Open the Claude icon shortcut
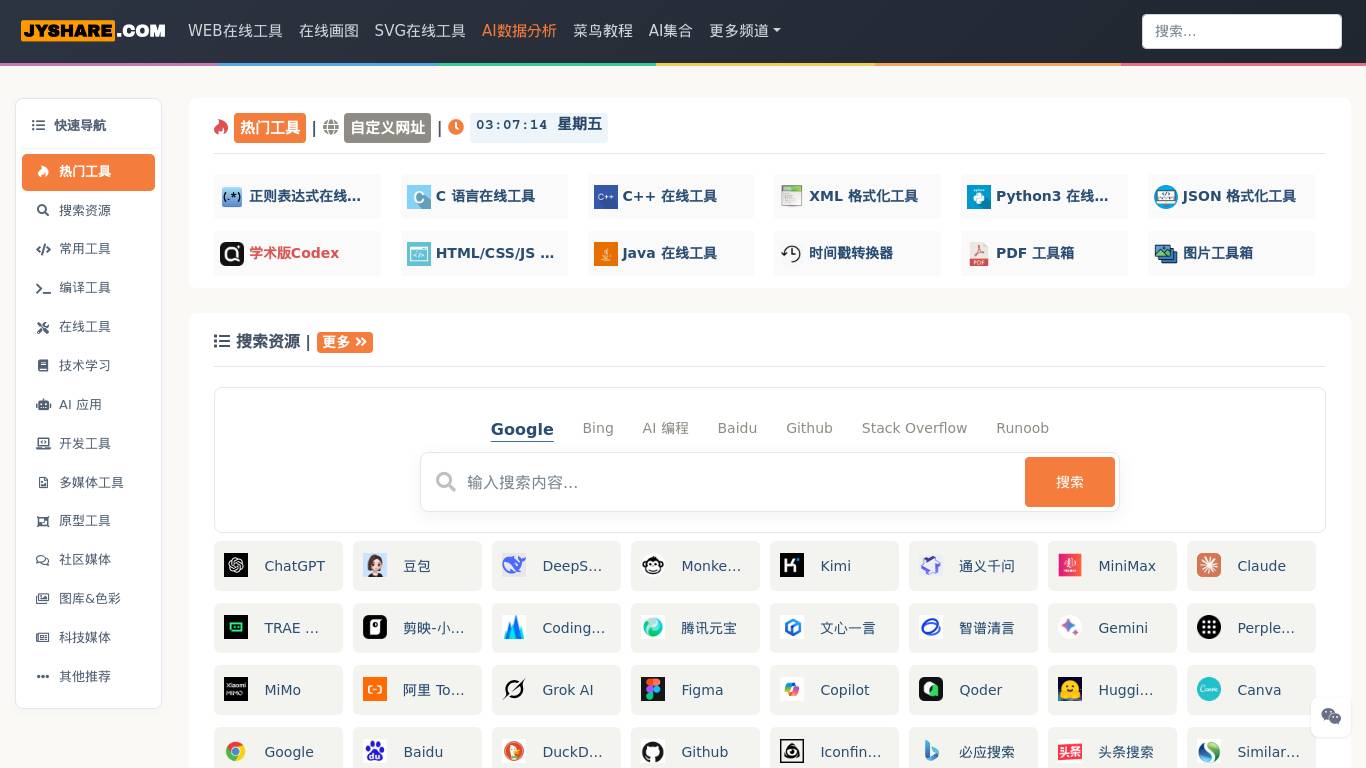This screenshot has width=1366, height=768. [1209, 566]
